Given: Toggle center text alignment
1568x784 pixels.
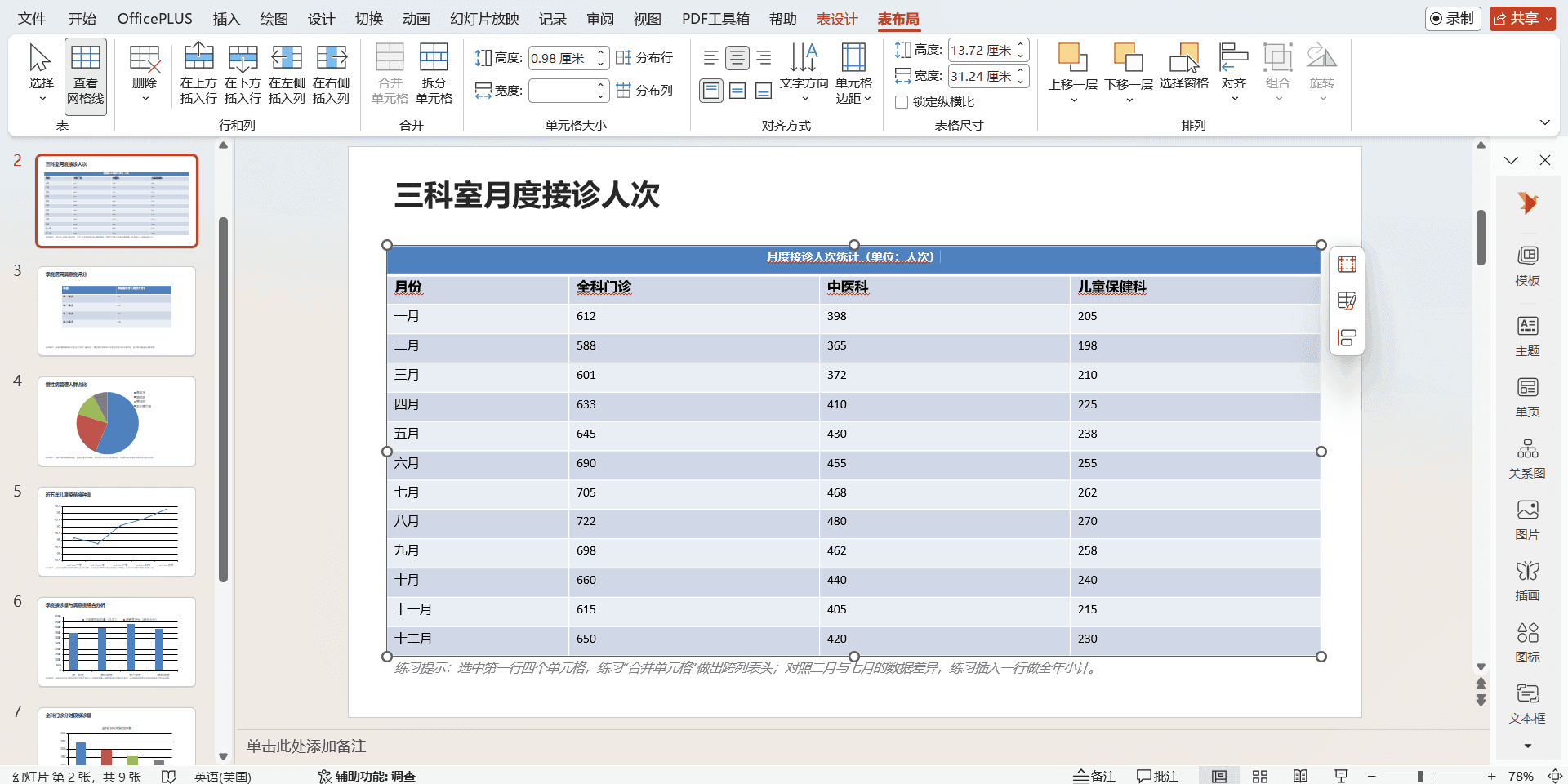Looking at the screenshot, I should 737,58.
